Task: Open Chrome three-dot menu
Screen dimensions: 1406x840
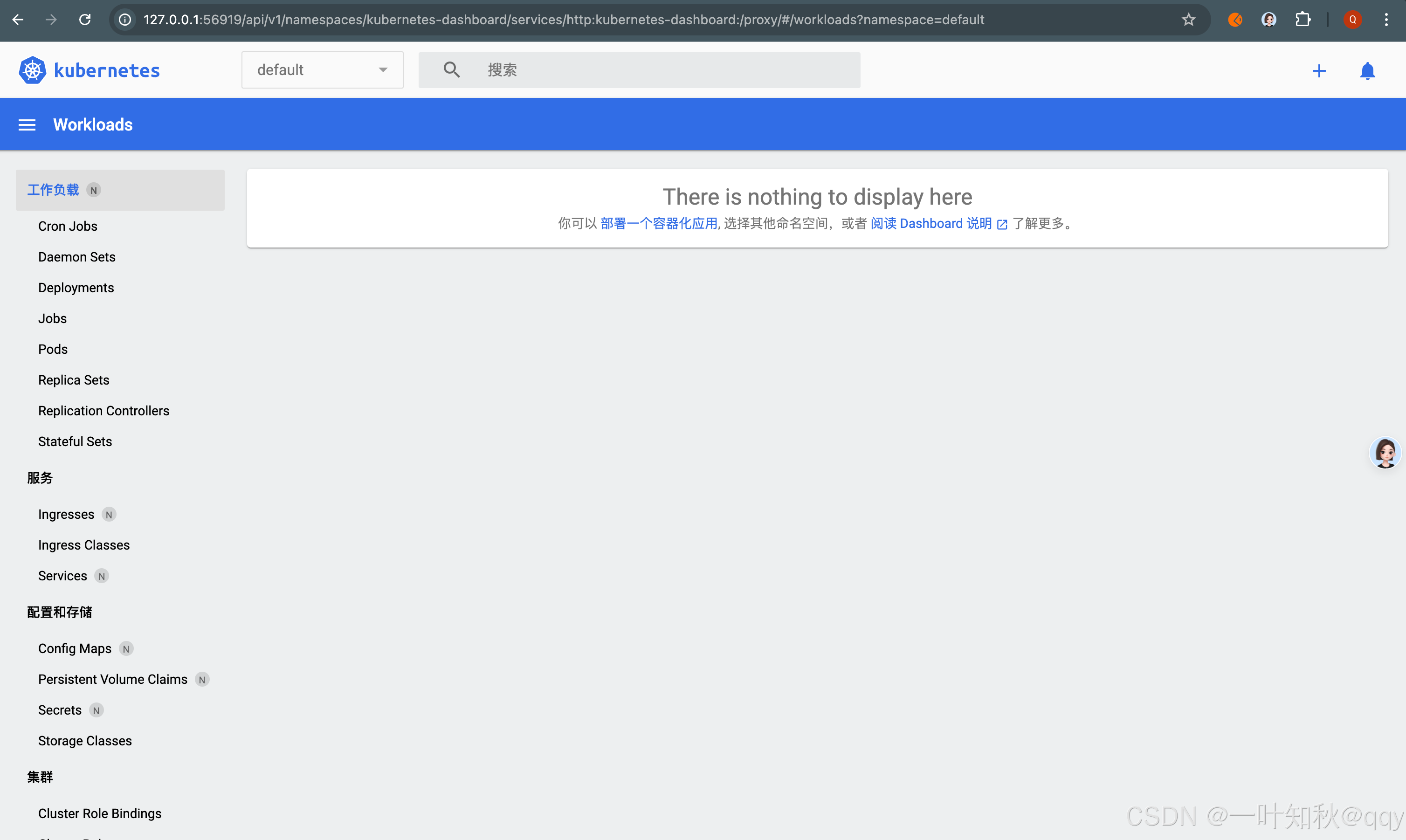Action: coord(1386,20)
